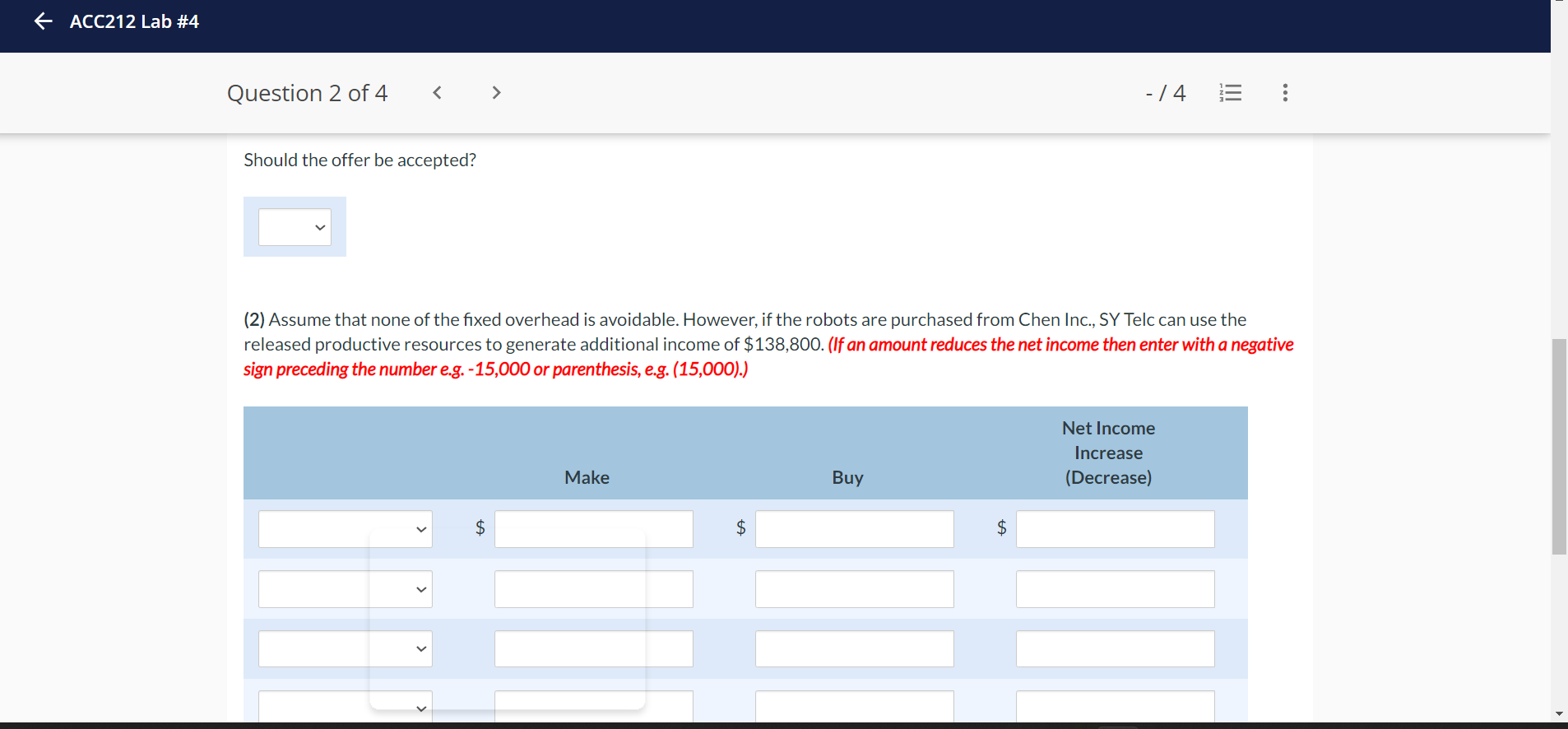The height and width of the screenshot is (729, 1568).
Task: Click the third row Net Income Increase field
Action: [x=1116, y=649]
